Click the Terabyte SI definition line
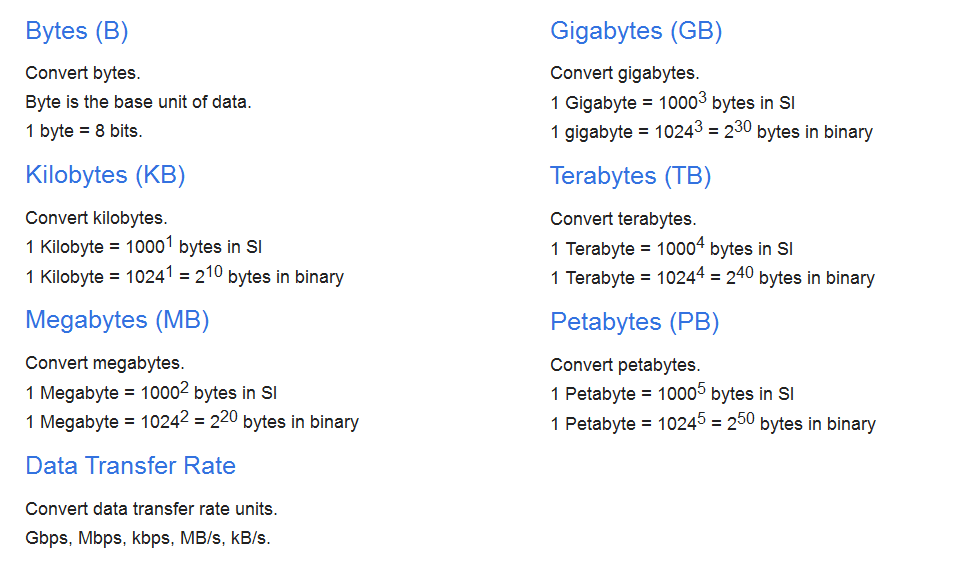The width and height of the screenshot is (960, 569). click(x=671, y=248)
